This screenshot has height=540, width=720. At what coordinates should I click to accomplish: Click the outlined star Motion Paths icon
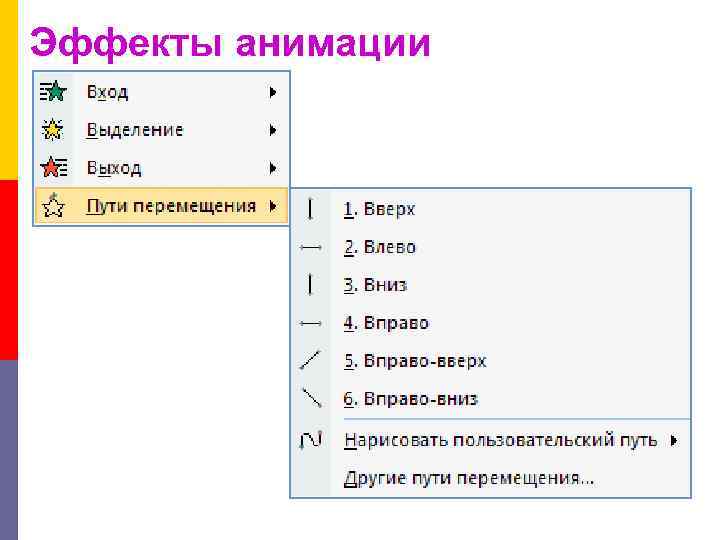coord(53,205)
